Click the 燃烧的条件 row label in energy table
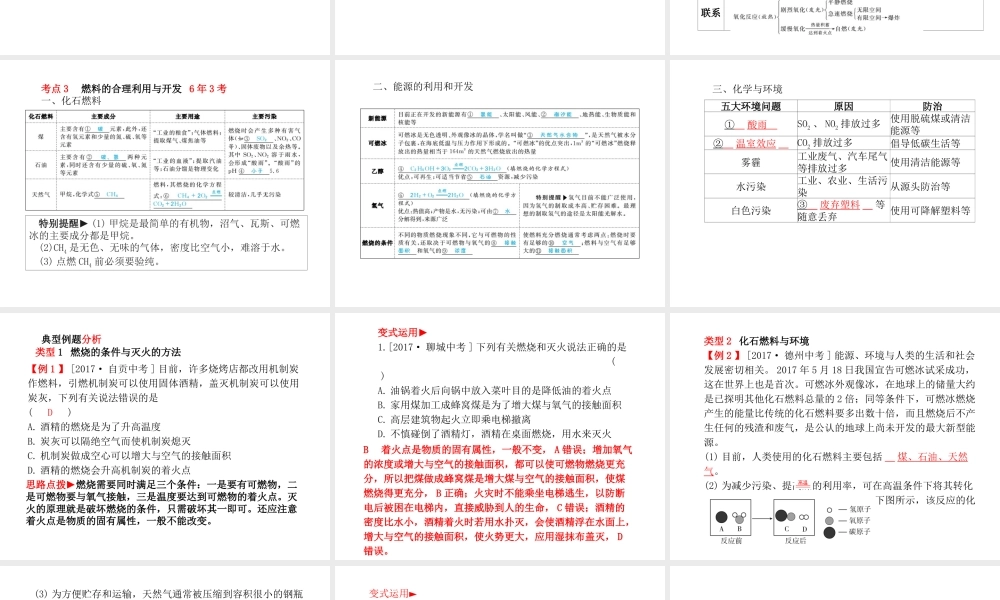 point(378,243)
